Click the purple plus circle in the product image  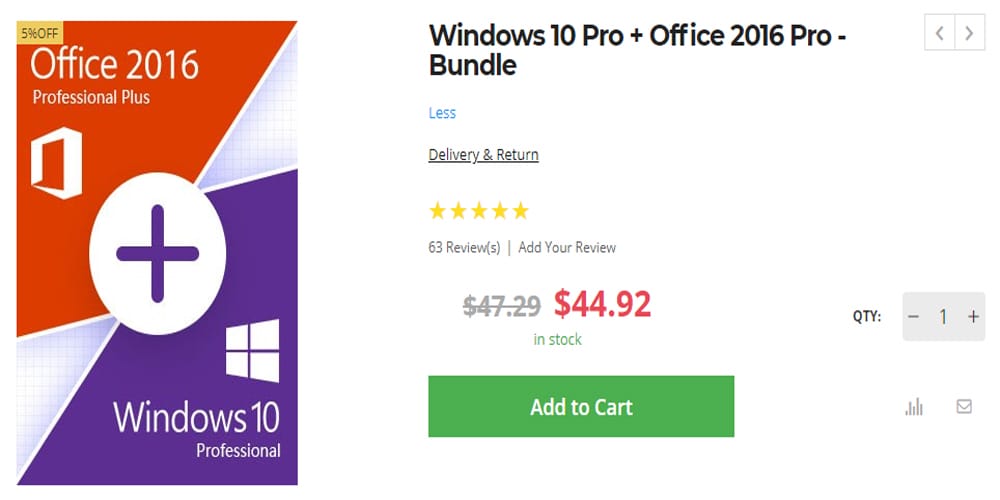click(157, 253)
